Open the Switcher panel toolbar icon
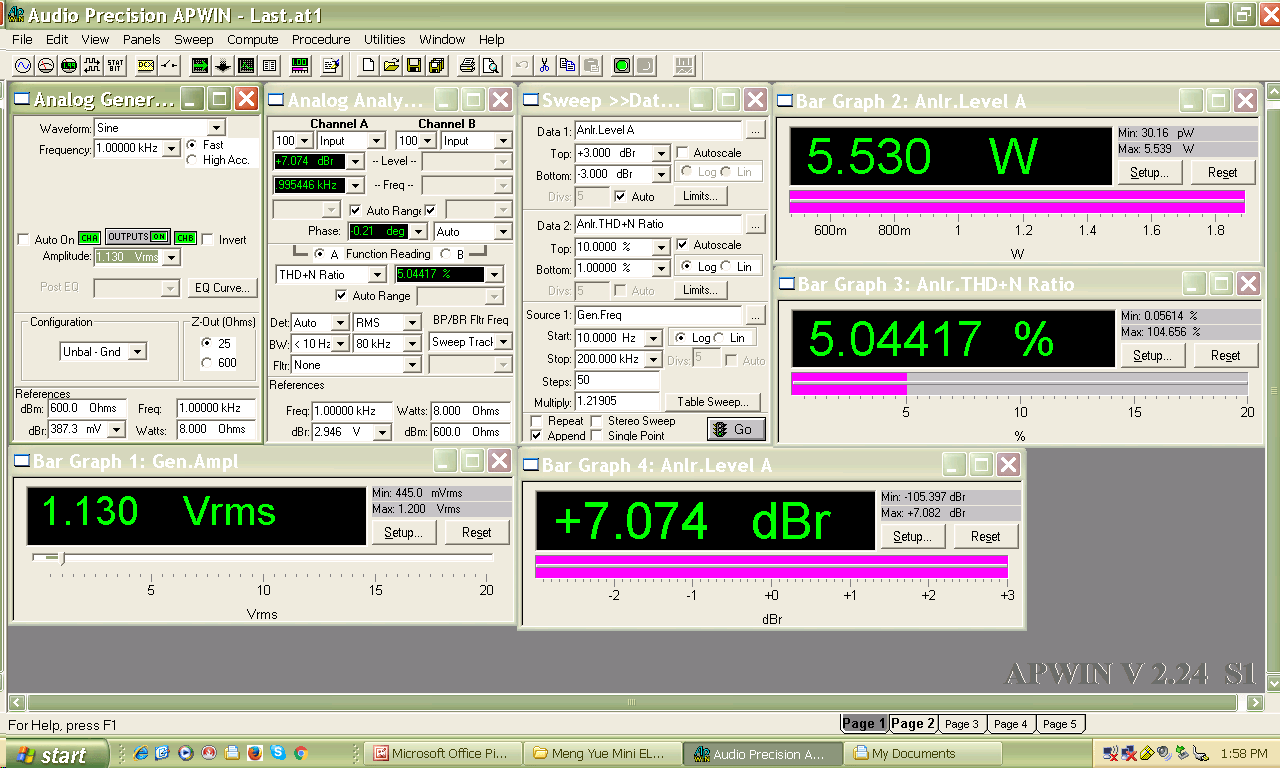1280x768 pixels. pyautogui.click(x=168, y=65)
